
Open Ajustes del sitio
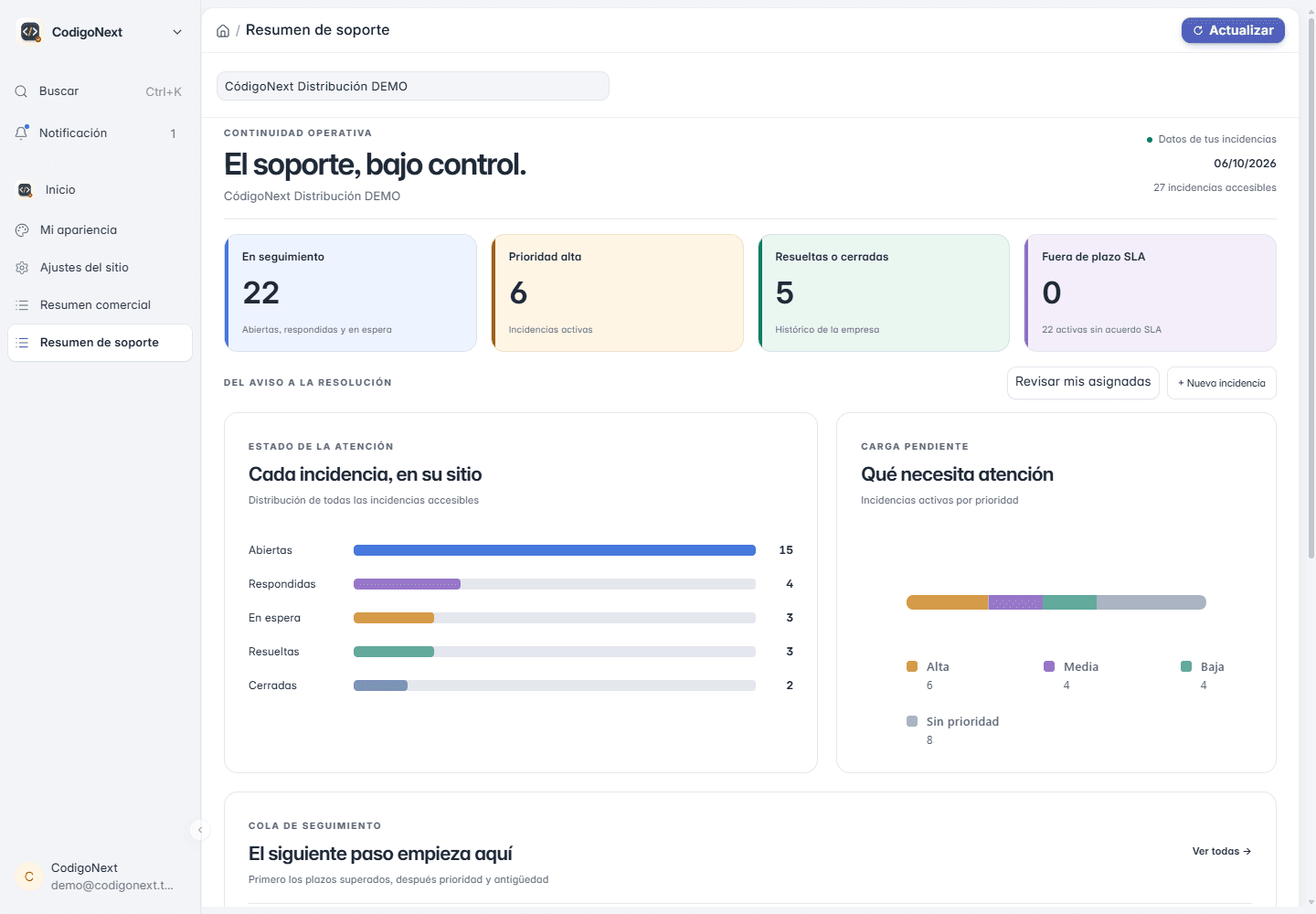(x=100, y=268)
